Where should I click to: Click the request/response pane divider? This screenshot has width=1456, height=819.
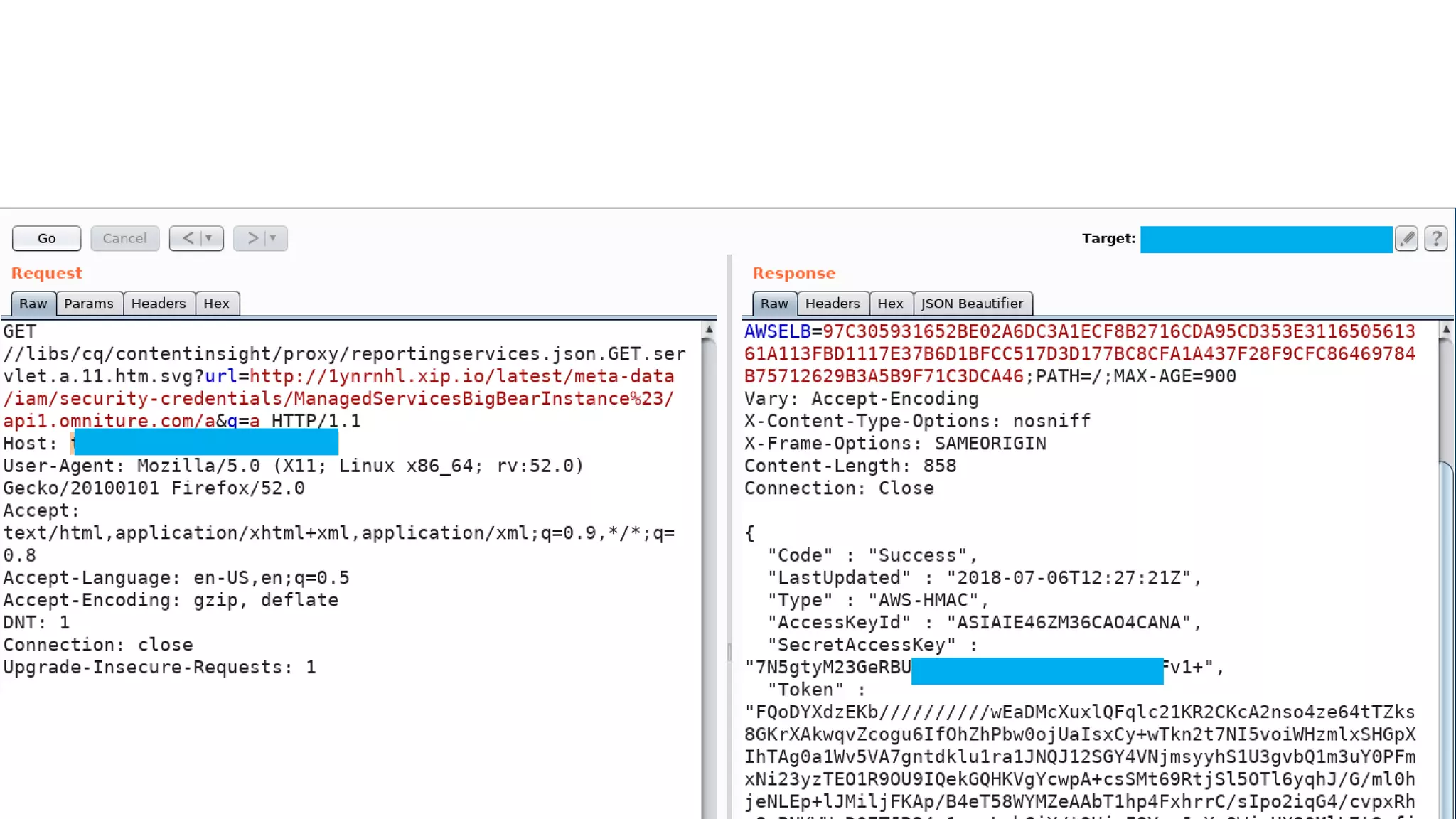point(729,651)
